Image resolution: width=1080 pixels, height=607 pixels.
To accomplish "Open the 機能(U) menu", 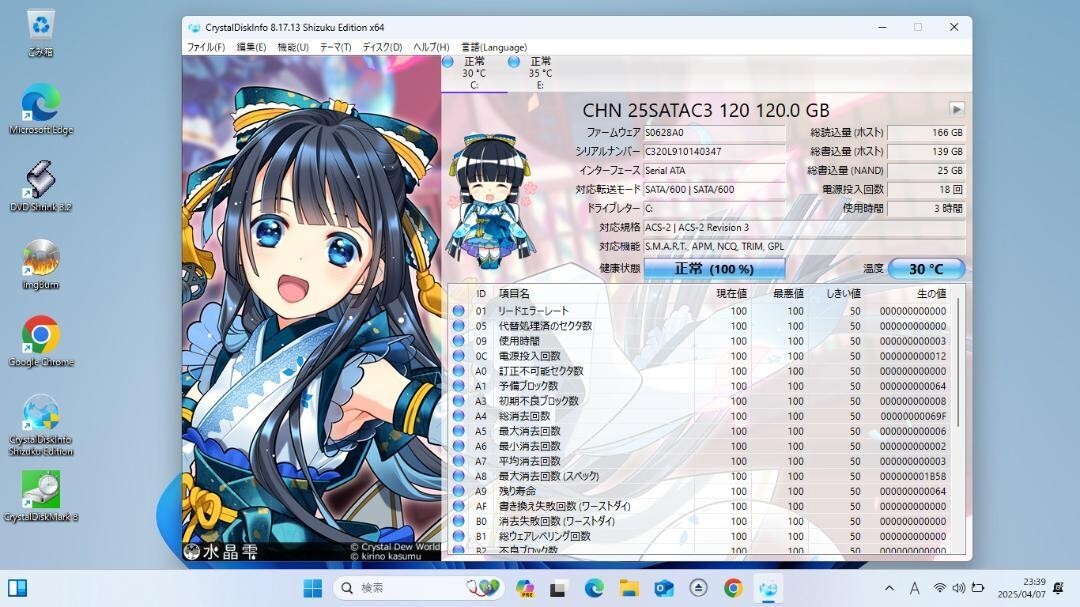I will tap(293, 47).
